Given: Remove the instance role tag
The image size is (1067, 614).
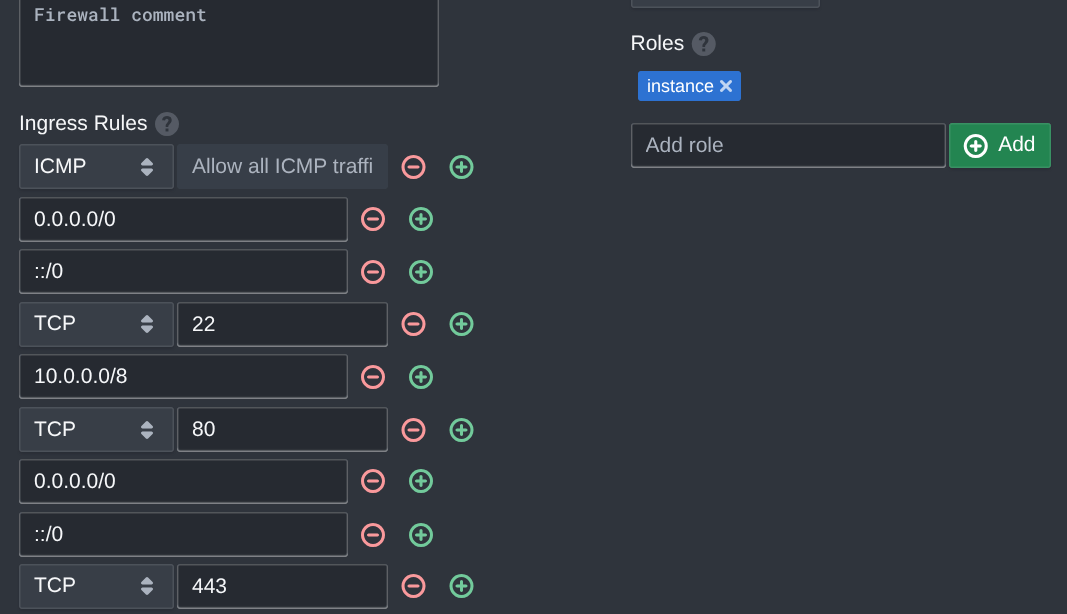Looking at the screenshot, I should click(726, 86).
